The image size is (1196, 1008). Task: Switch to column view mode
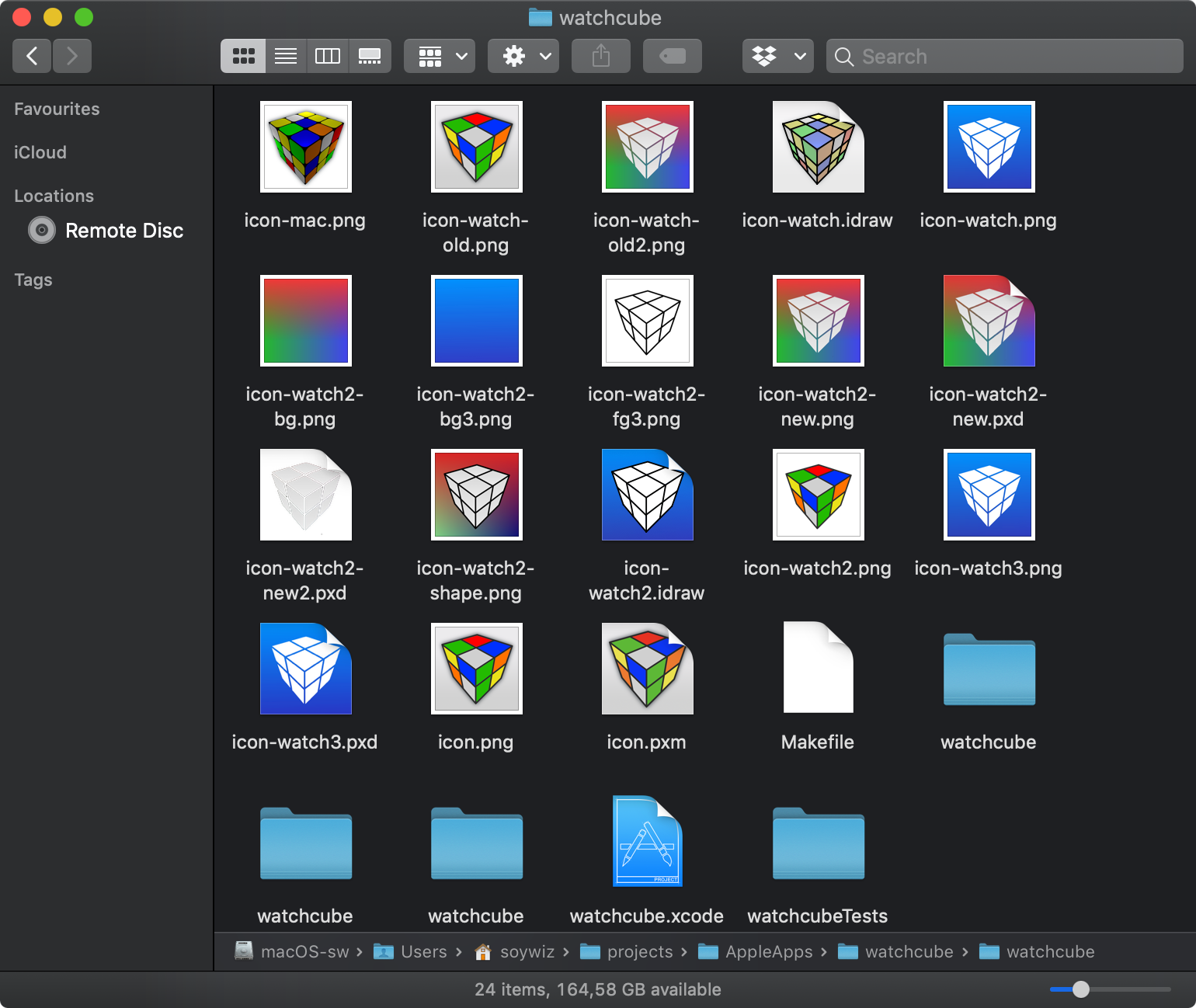327,56
